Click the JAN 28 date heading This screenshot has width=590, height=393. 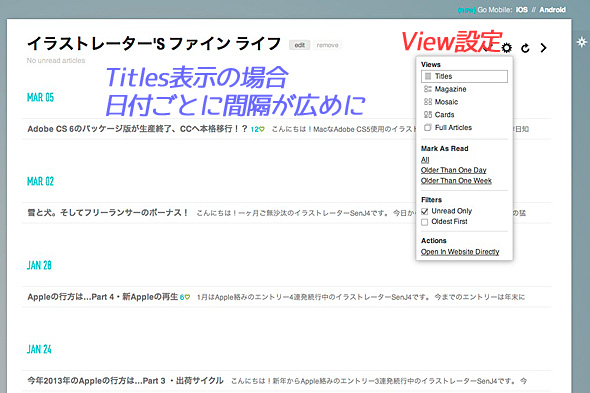pyautogui.click(x=39, y=265)
